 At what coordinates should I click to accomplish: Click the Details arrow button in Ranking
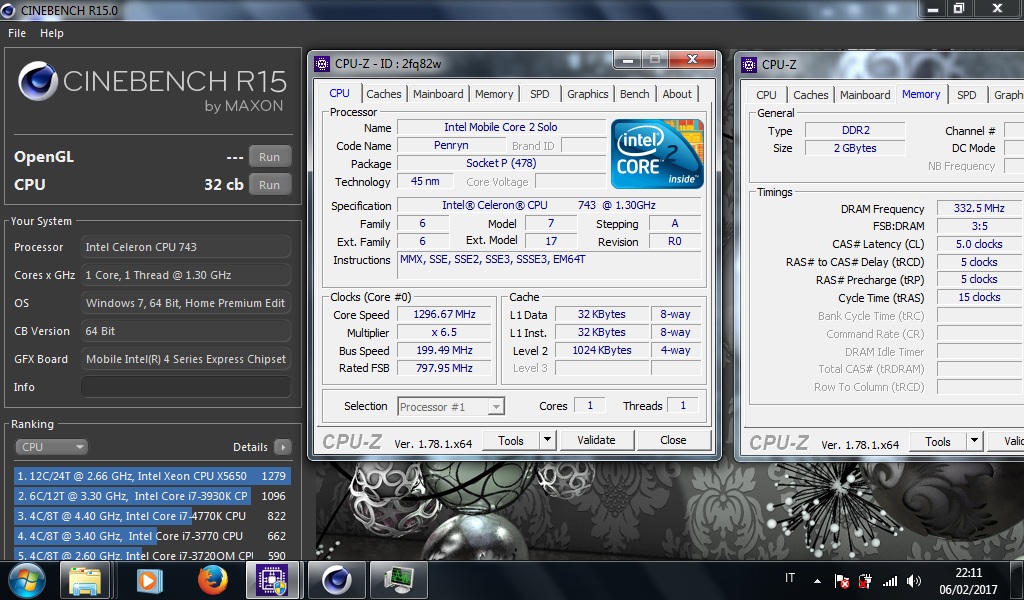(282, 447)
